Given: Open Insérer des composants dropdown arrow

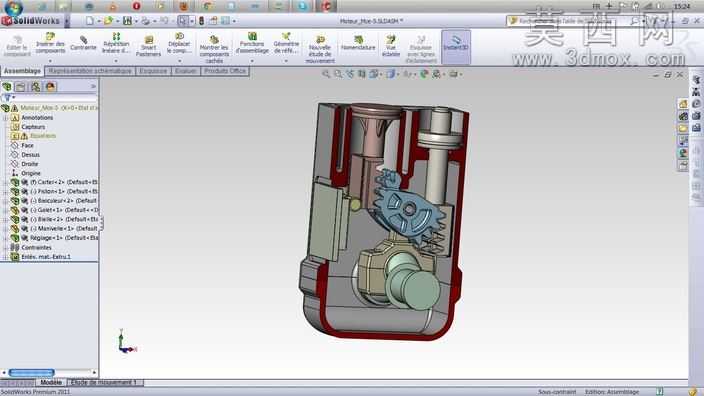Looking at the screenshot, I should [50, 60].
